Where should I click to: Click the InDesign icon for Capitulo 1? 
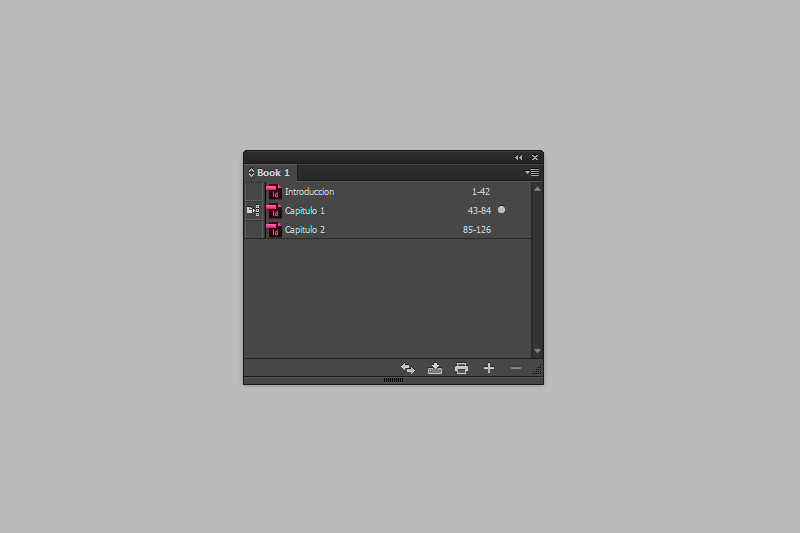[x=274, y=211]
